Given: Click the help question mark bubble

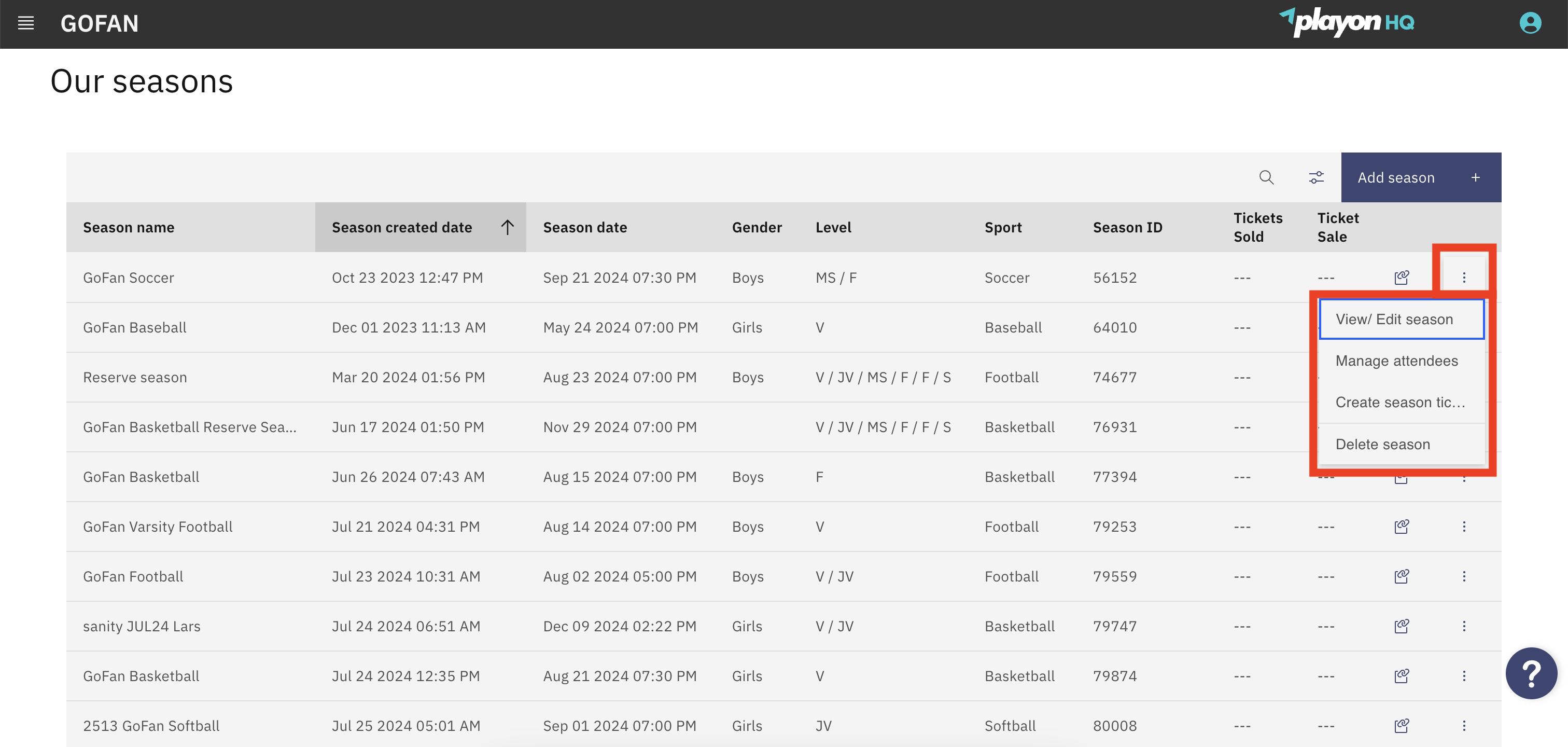Looking at the screenshot, I should [1531, 673].
